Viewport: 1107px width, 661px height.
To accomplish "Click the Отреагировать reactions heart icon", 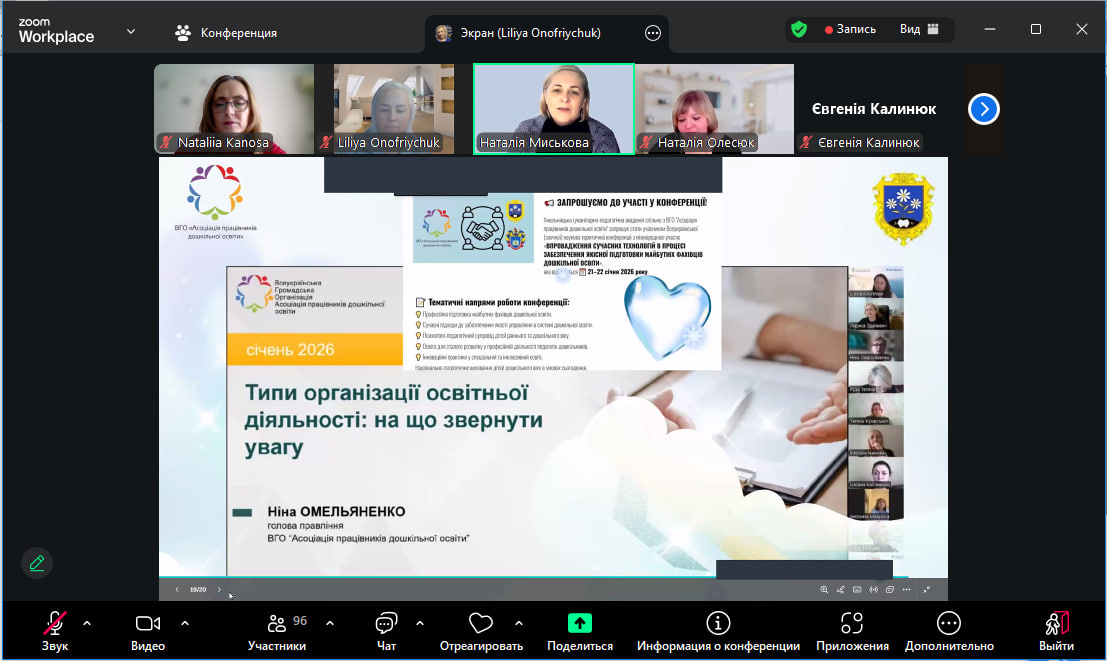I will 481,624.
